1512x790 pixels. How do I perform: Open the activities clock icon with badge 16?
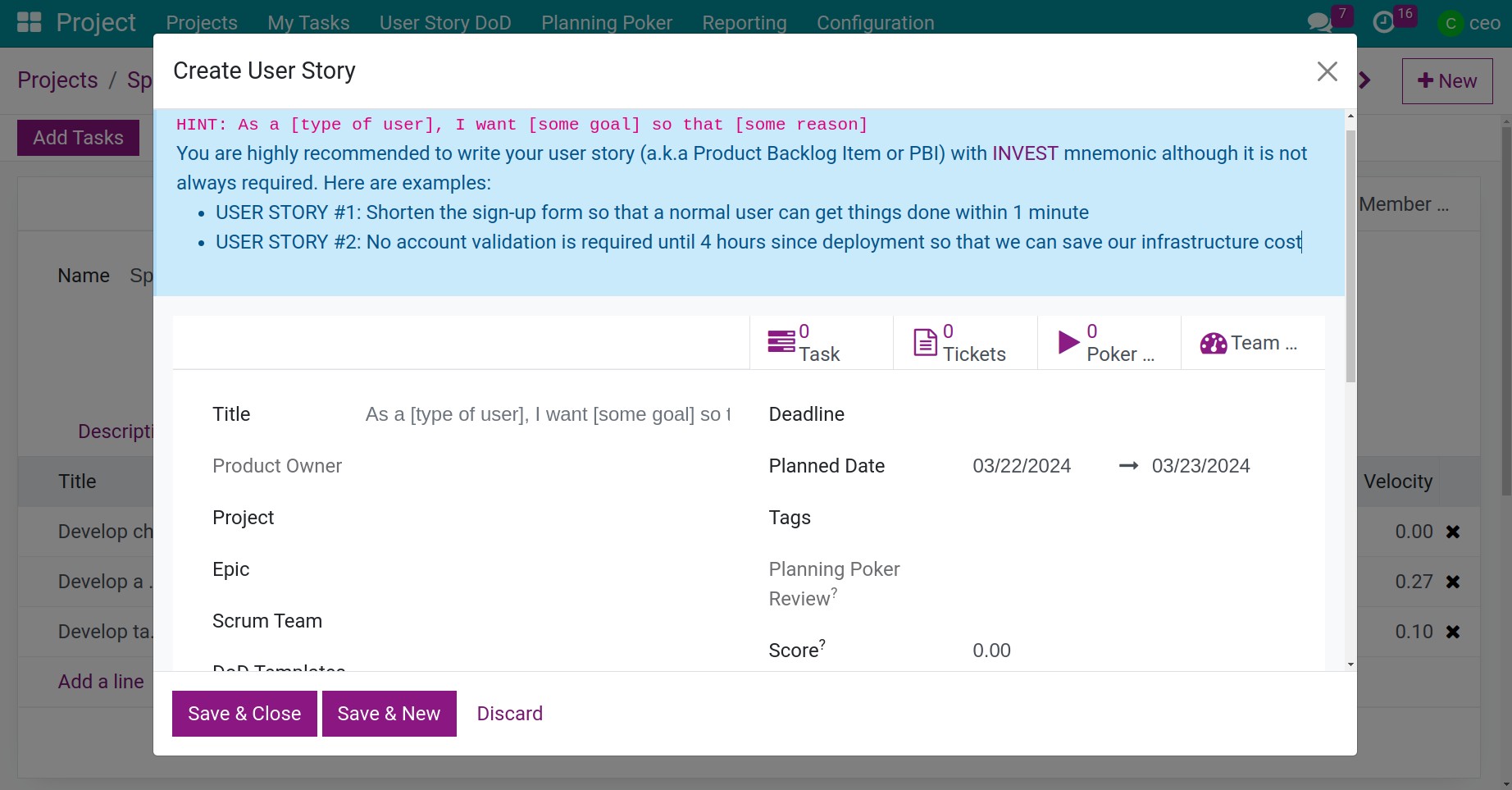pos(1383,22)
